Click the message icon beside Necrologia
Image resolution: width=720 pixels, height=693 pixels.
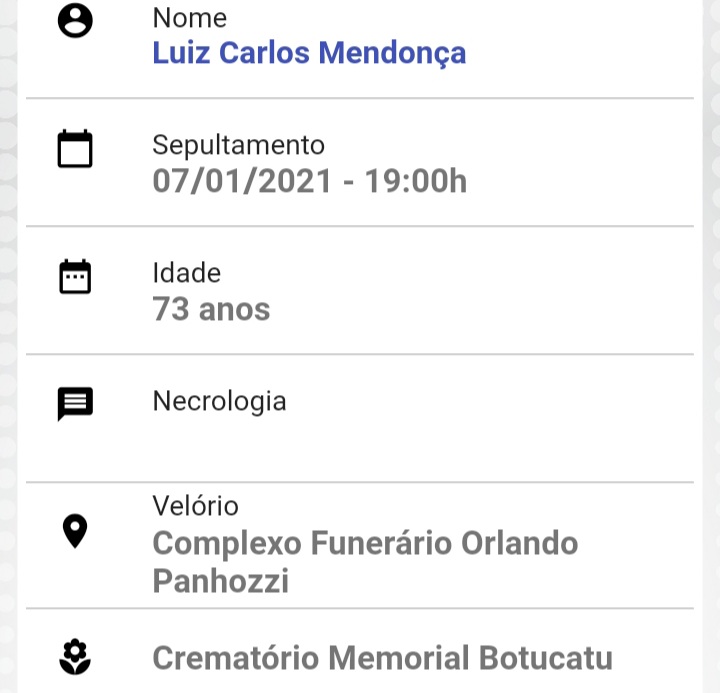coord(75,404)
